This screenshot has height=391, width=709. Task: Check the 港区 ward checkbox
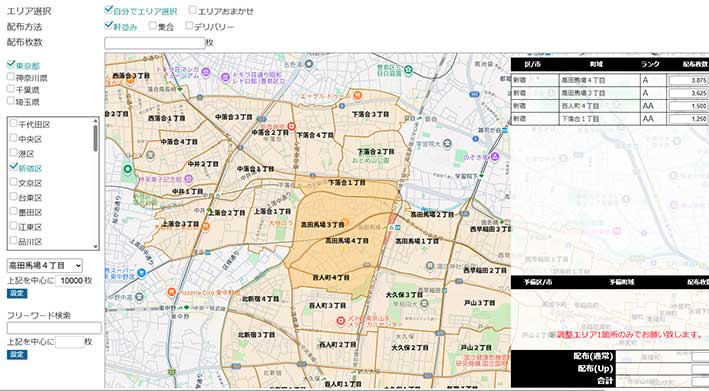point(14,153)
